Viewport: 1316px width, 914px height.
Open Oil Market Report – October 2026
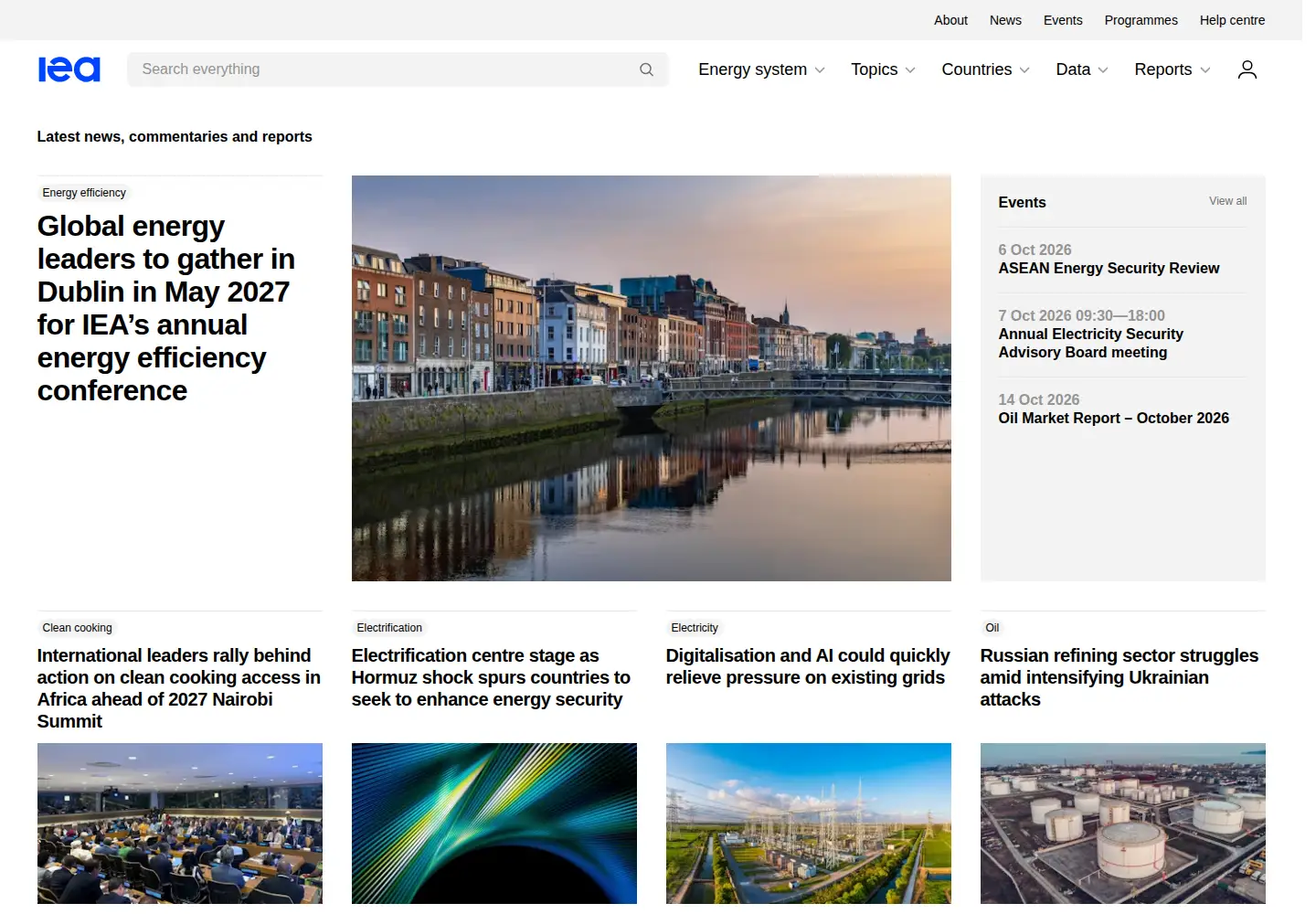click(1113, 419)
